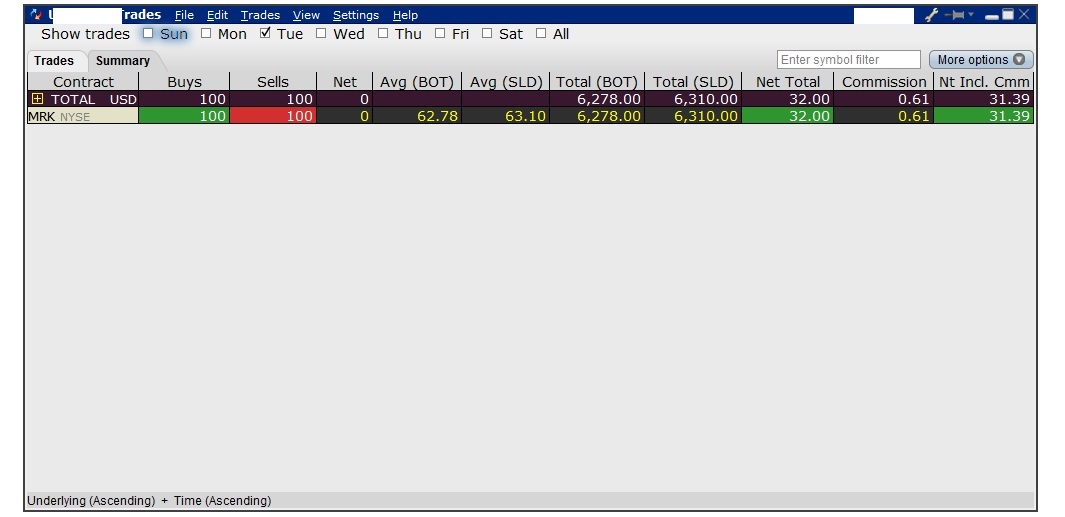
Task: Click the sort order status bar text
Action: tap(149, 501)
